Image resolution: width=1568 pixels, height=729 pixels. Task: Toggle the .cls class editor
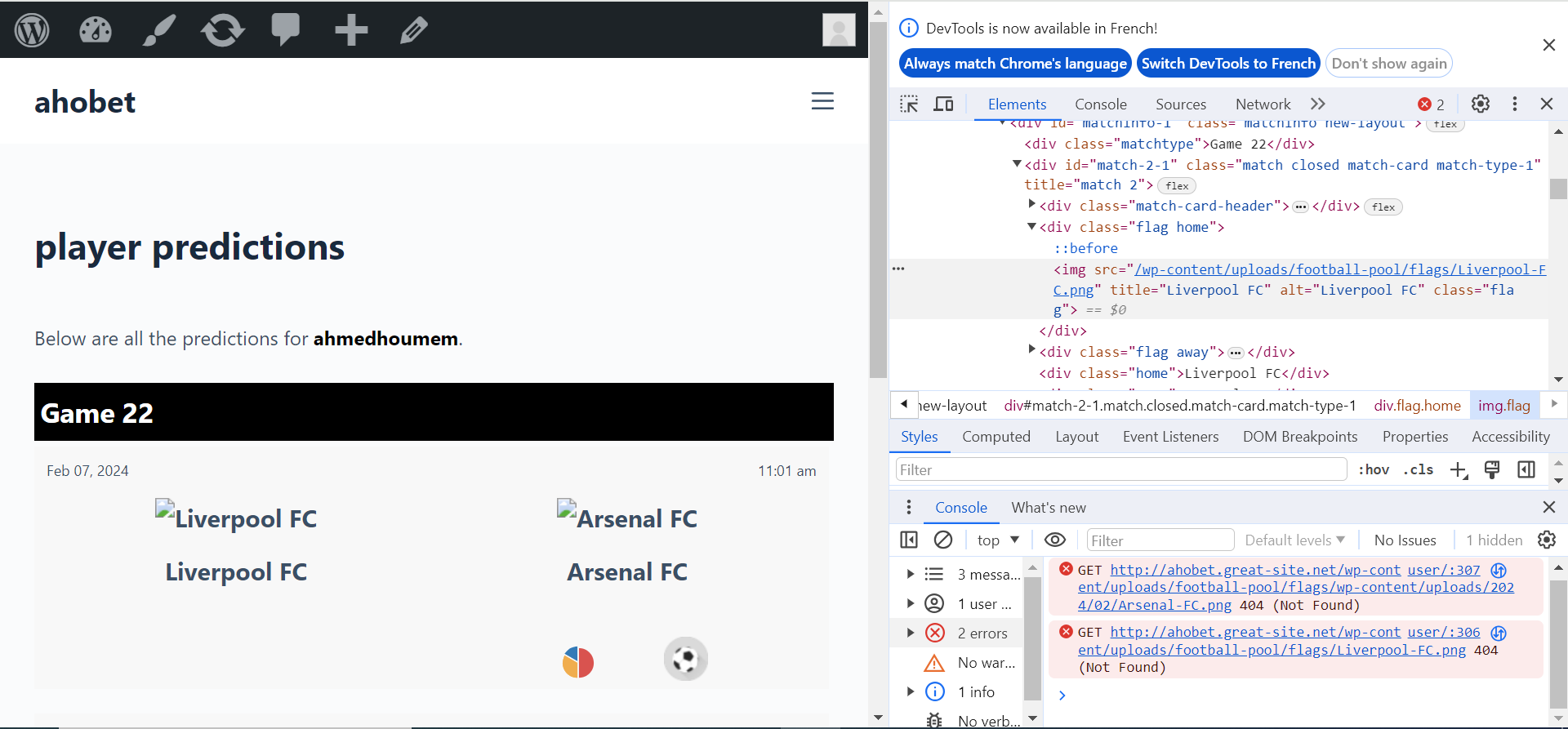point(1419,469)
